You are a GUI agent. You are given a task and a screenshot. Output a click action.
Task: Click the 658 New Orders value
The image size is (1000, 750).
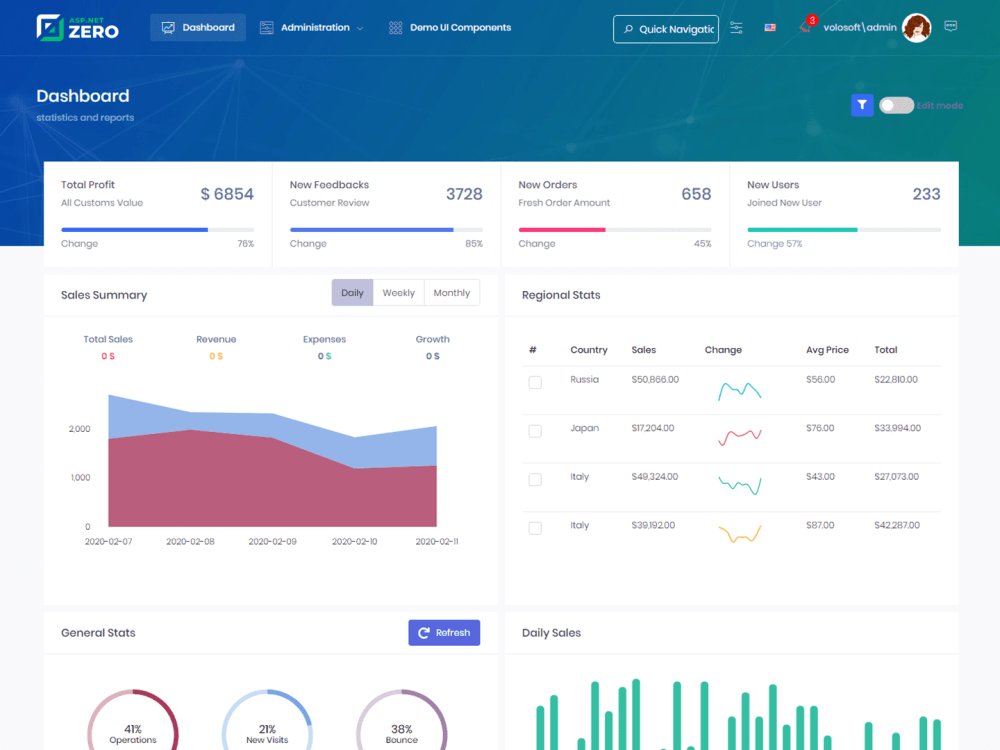tap(696, 194)
